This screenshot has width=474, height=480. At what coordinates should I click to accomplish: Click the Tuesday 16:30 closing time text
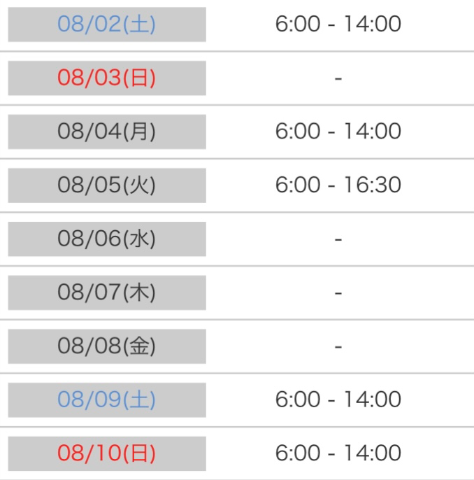pos(372,185)
